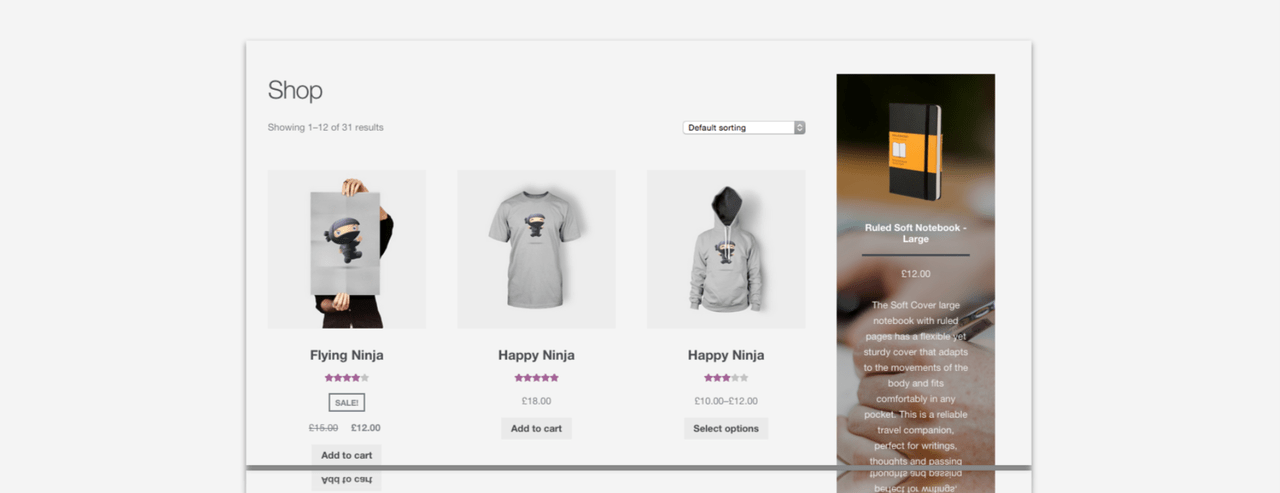The width and height of the screenshot is (1280, 493).
Task: Open the Ruled Soft Notebook - Large title
Action: [x=916, y=233]
